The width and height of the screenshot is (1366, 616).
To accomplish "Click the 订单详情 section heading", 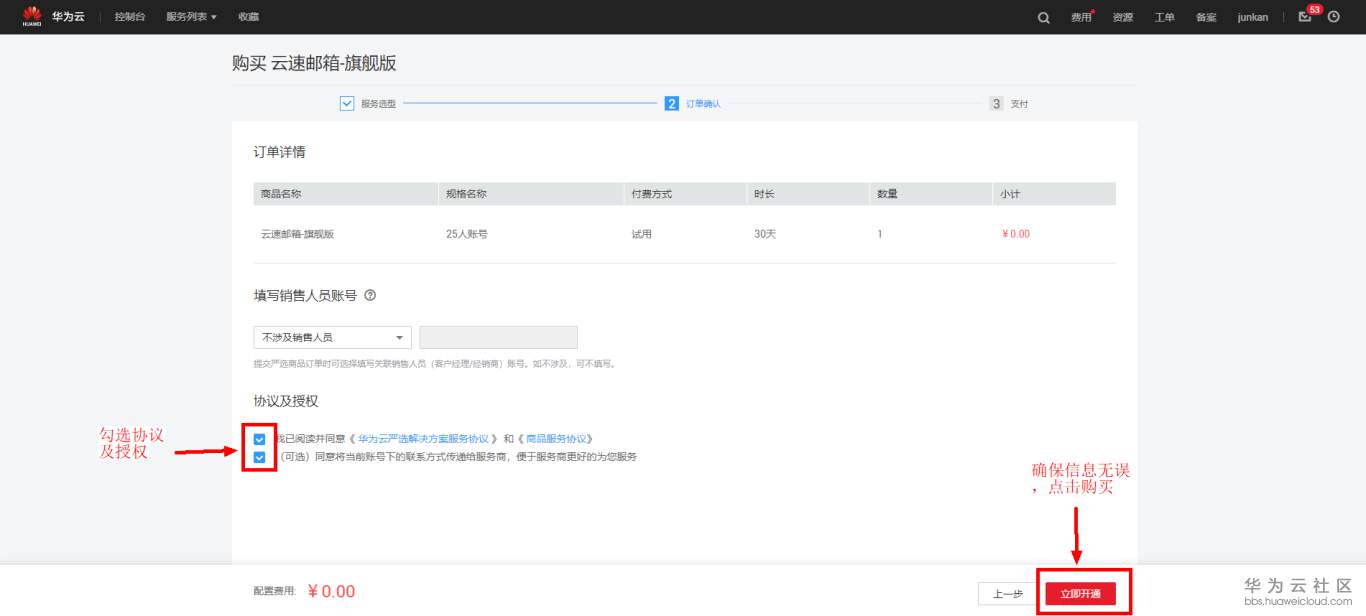I will (x=280, y=152).
